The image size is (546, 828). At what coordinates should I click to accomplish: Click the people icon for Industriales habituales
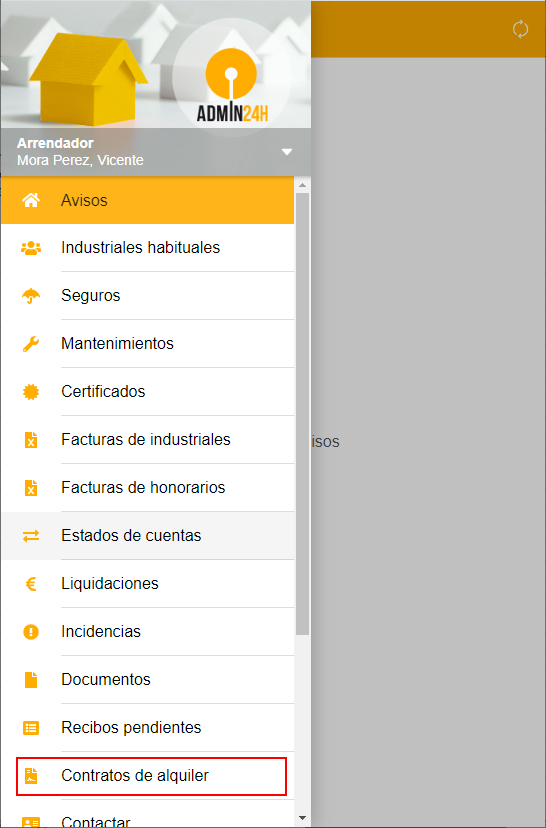click(x=31, y=248)
